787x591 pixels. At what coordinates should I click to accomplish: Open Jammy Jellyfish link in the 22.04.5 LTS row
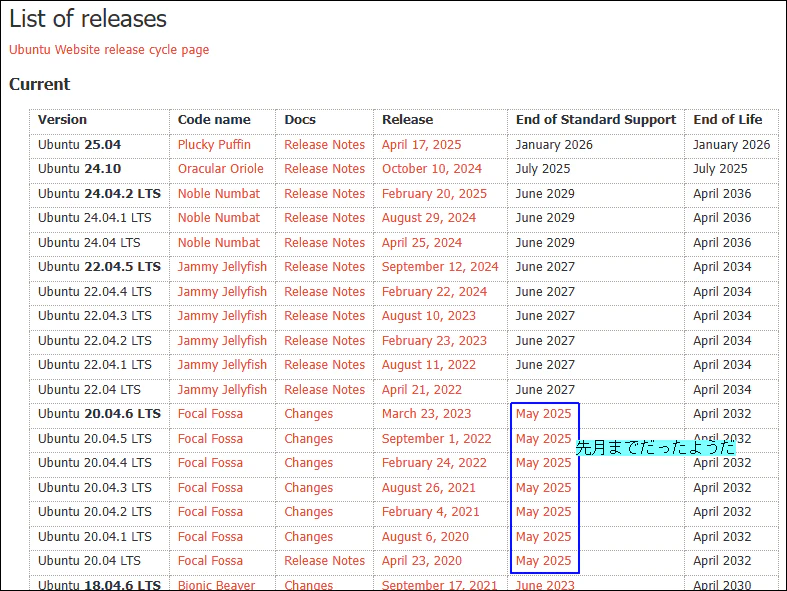point(222,267)
